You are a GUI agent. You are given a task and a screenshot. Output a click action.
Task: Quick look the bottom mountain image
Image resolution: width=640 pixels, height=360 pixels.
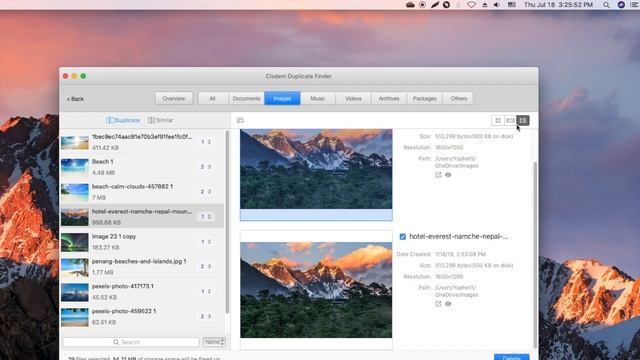(448, 304)
